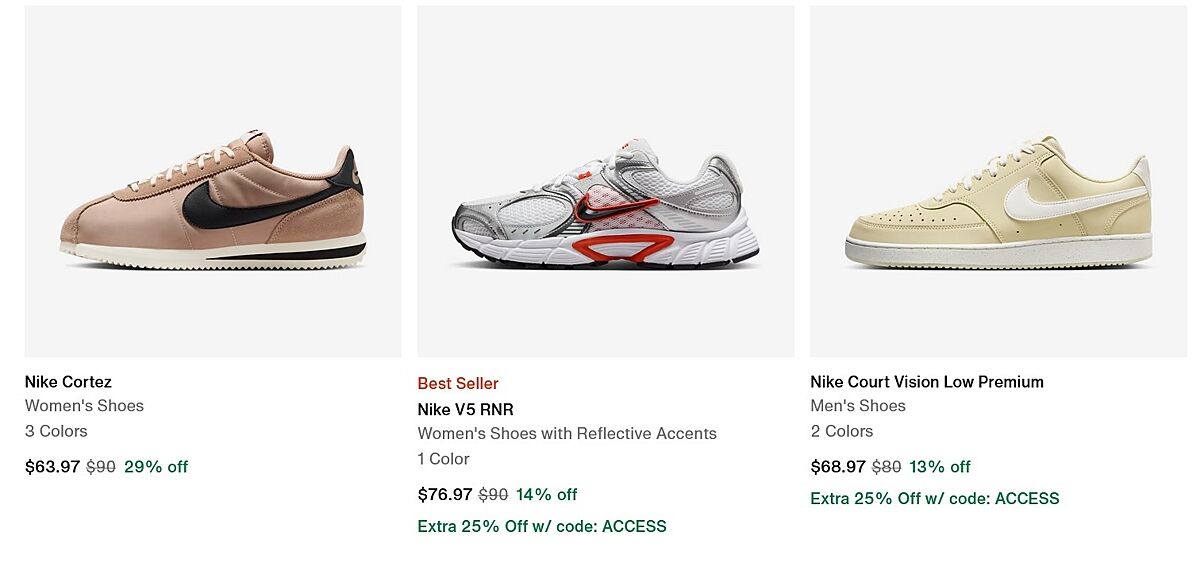This screenshot has width=1200, height=582.
Task: Click Court Vision Extra 25% Off ACCESS promo
Action: (934, 498)
